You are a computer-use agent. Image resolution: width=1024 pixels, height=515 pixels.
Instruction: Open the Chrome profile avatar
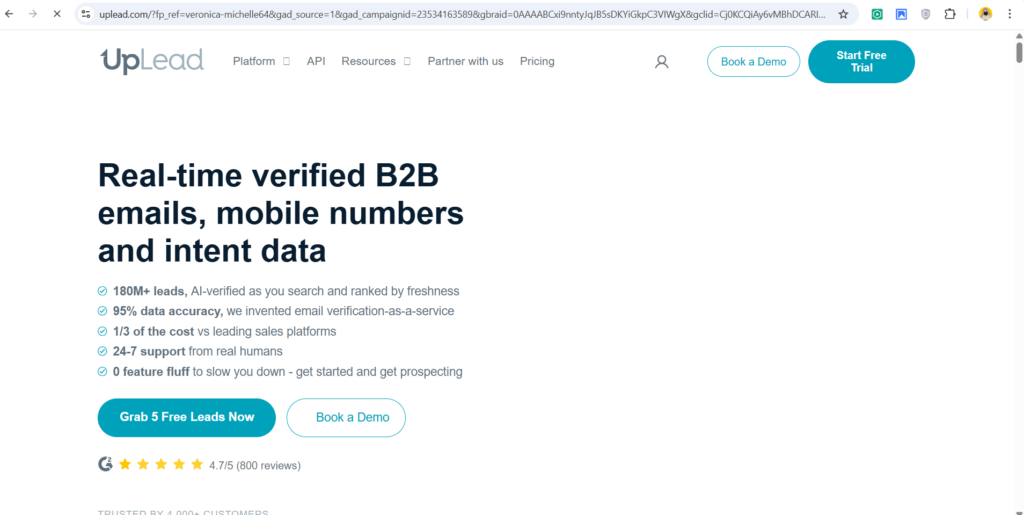pos(985,14)
